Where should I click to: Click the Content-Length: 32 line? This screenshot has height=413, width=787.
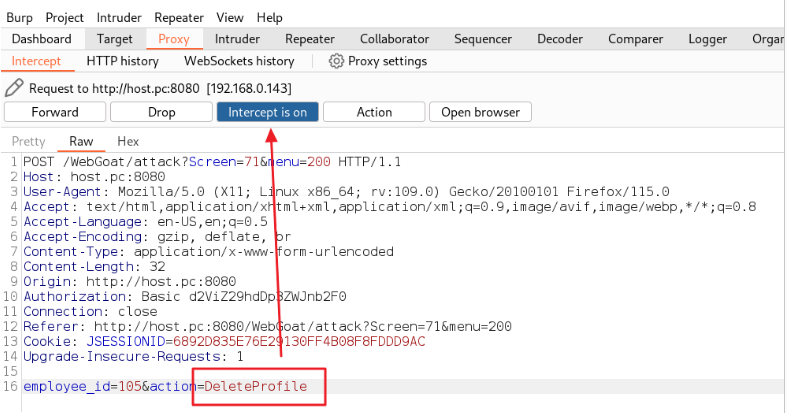[x=94, y=266]
